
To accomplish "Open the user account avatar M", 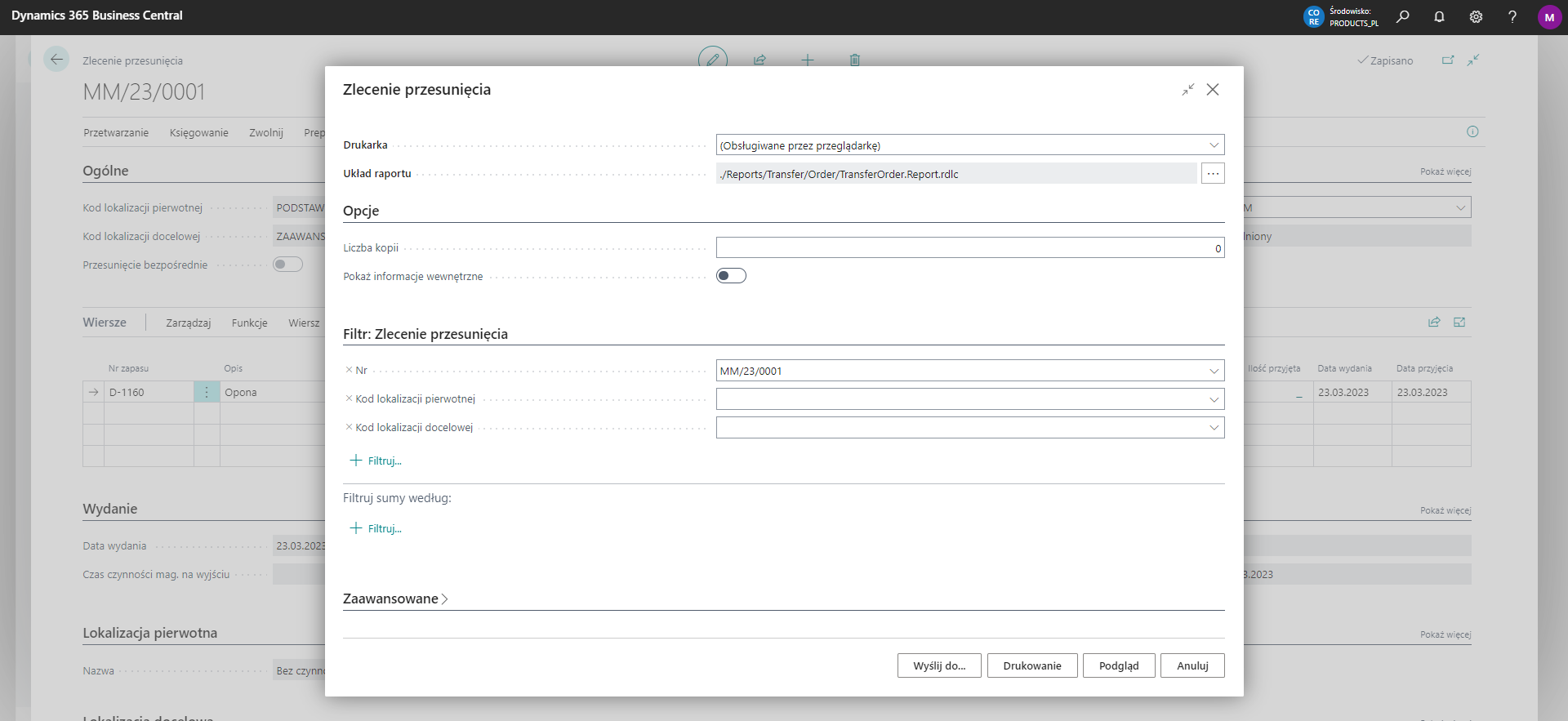I will pyautogui.click(x=1549, y=17).
